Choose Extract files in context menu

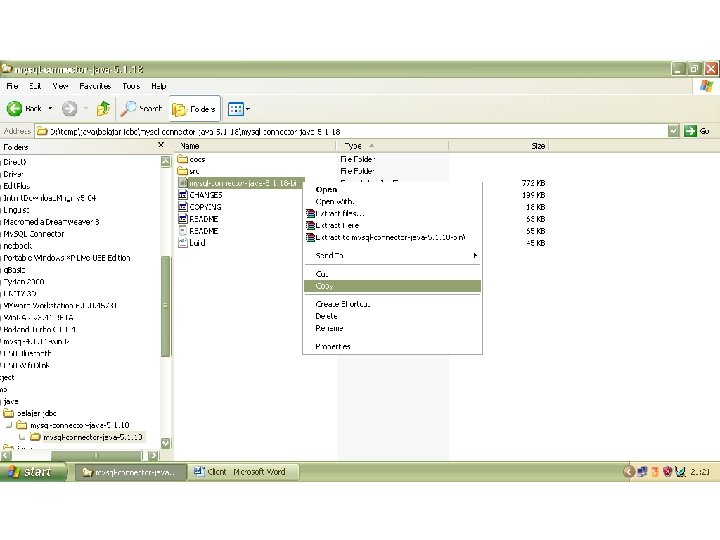[392, 214]
